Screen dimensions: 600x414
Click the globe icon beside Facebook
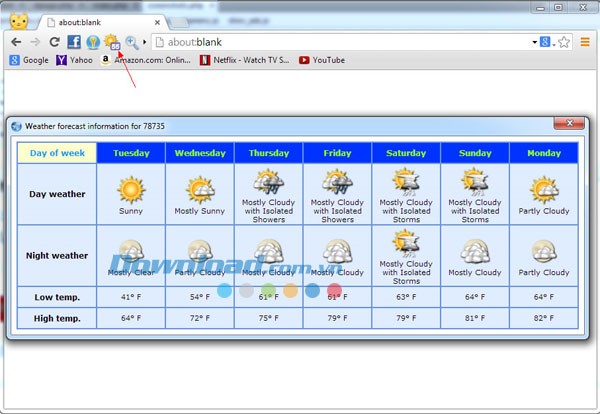pos(92,42)
